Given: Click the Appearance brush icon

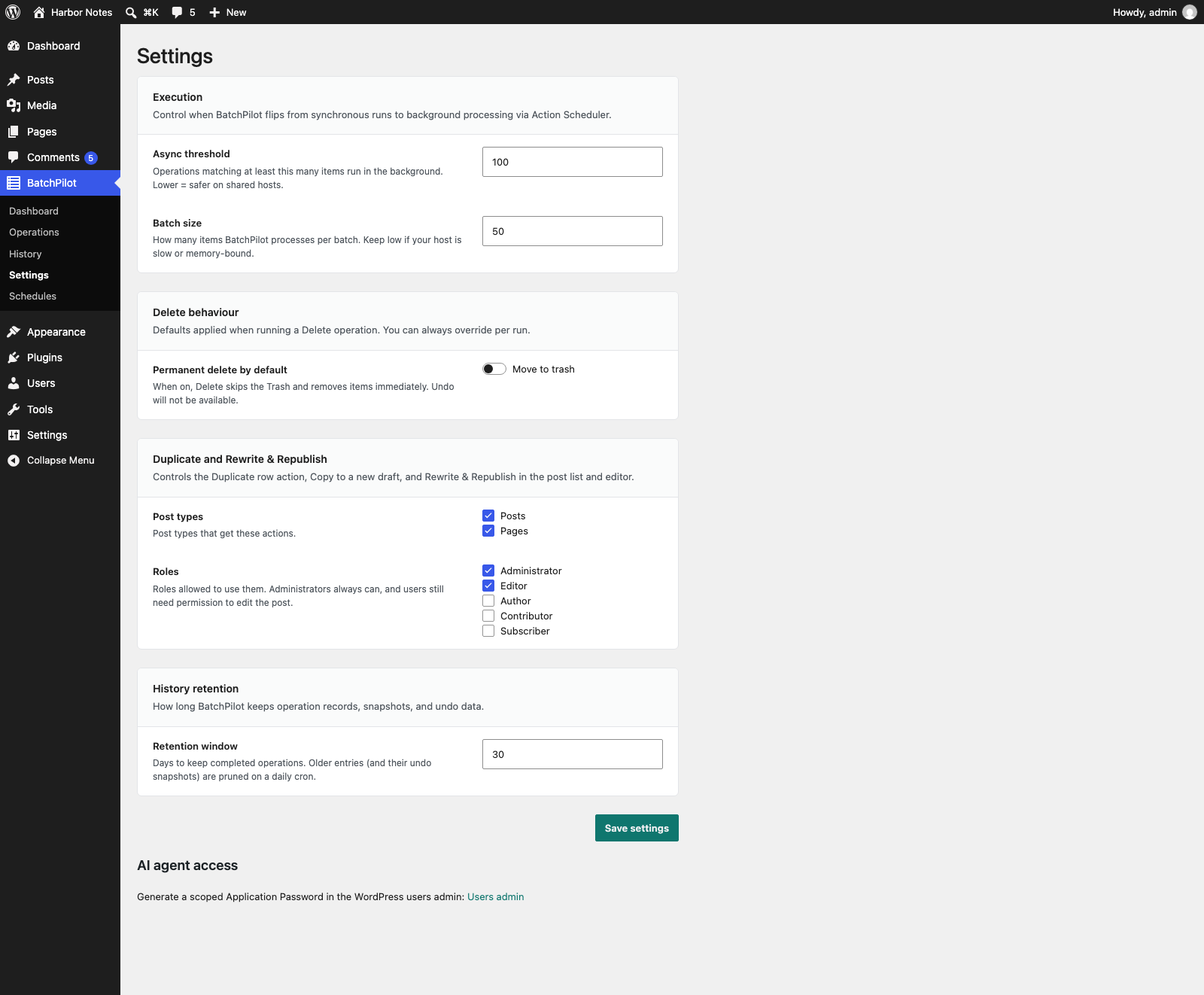Looking at the screenshot, I should click(x=14, y=332).
